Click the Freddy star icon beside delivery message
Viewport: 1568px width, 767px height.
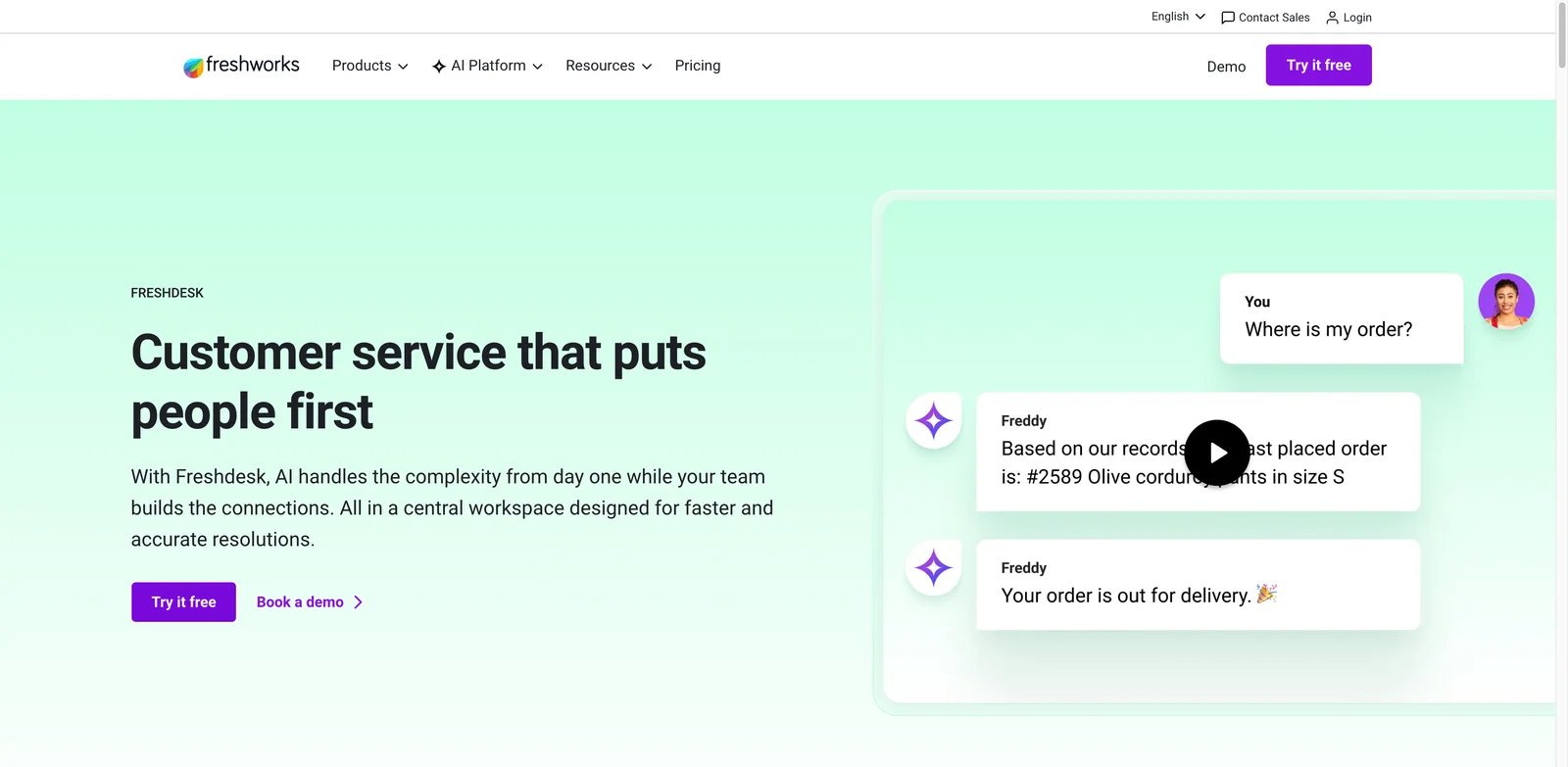pyautogui.click(x=933, y=568)
